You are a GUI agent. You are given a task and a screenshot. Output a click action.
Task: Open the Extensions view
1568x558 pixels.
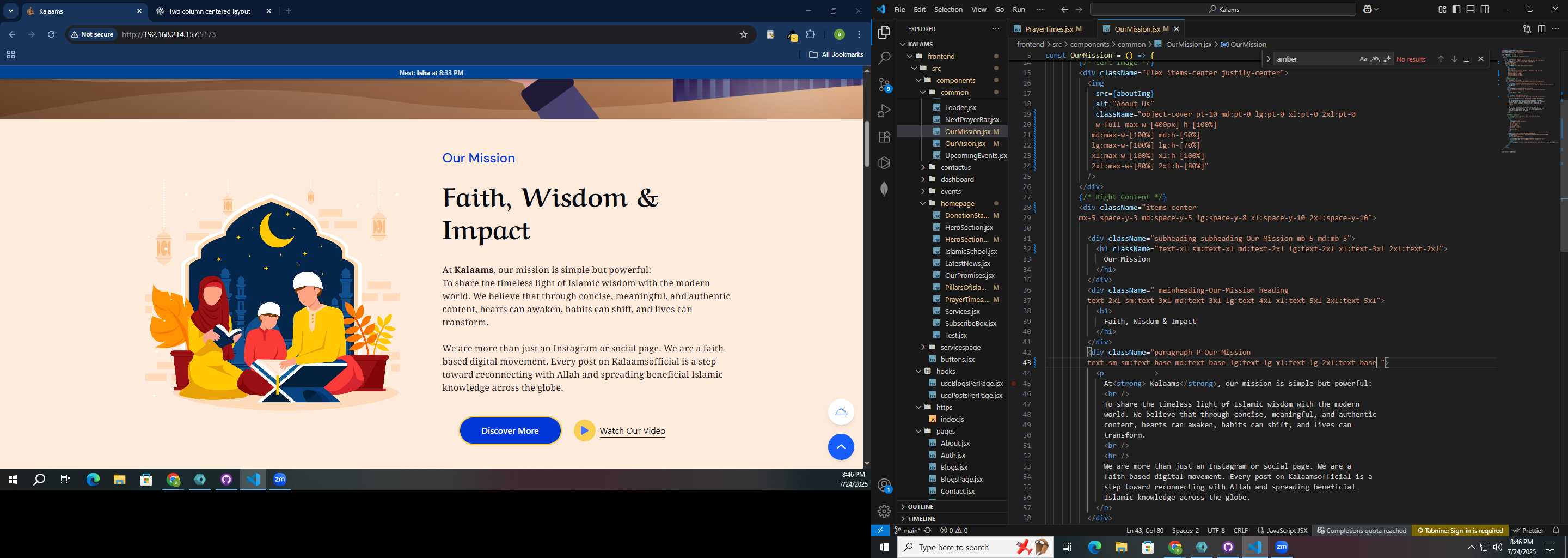[x=884, y=137]
